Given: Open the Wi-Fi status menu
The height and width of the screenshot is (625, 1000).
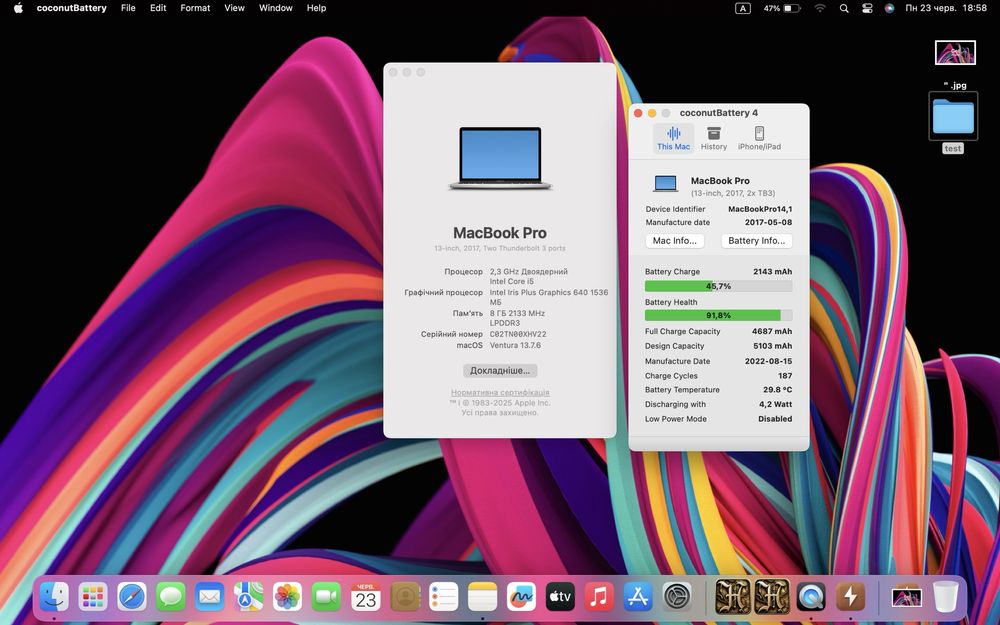Looking at the screenshot, I should click(820, 8).
